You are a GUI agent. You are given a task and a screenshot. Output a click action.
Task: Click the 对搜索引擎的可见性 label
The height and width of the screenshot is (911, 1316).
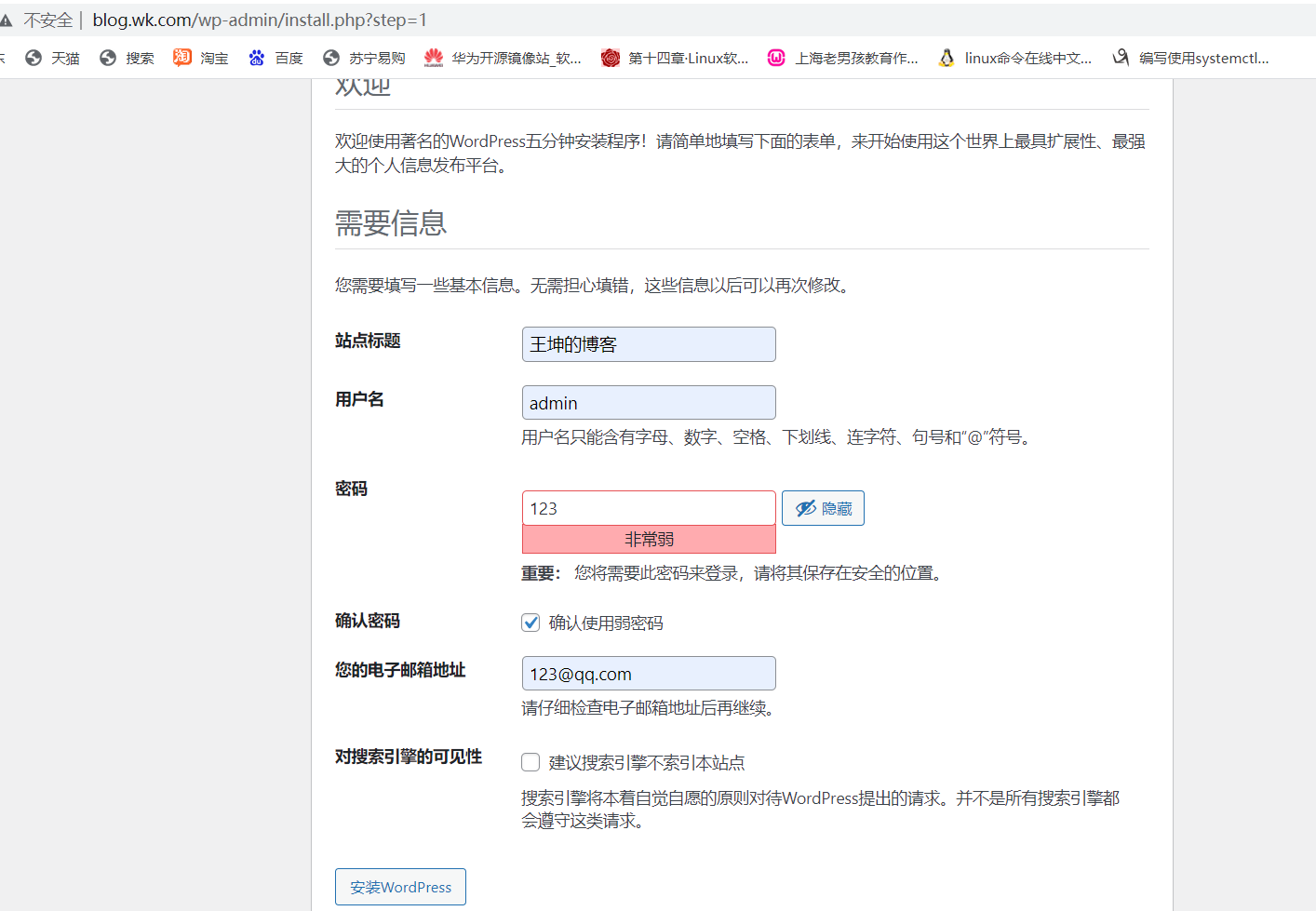pyautogui.click(x=409, y=757)
